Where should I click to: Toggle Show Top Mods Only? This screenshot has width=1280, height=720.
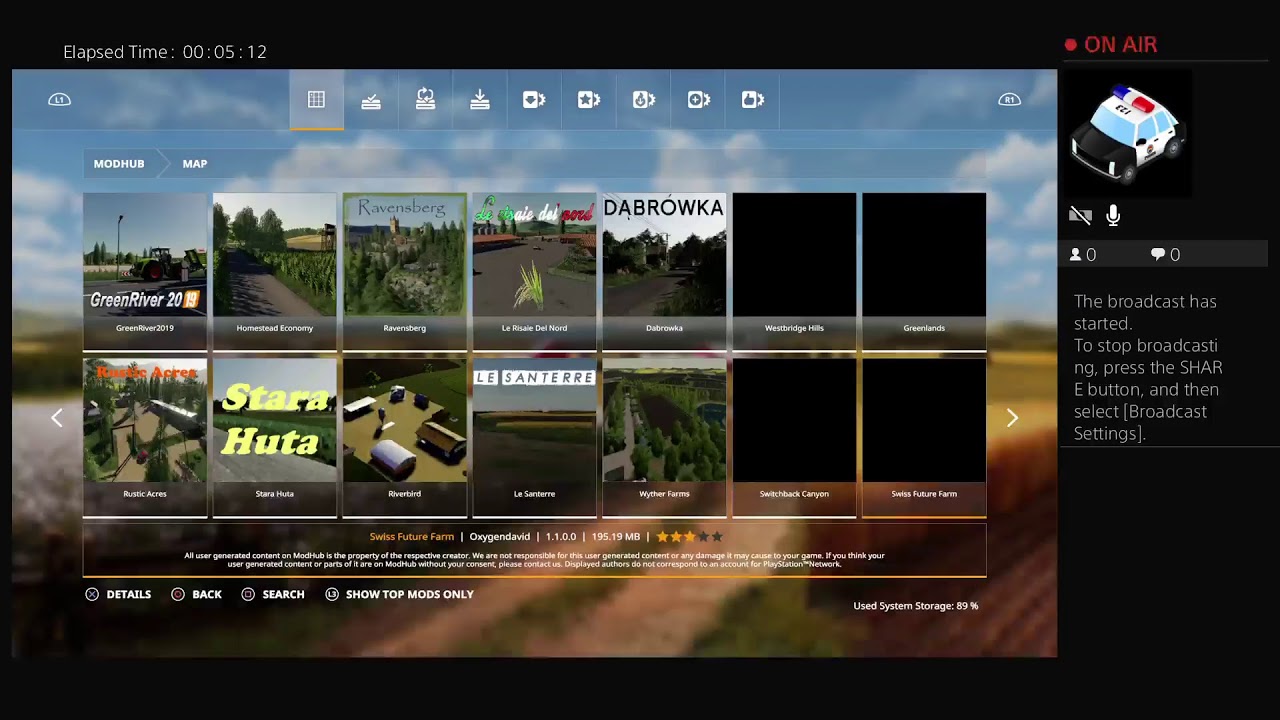[410, 594]
